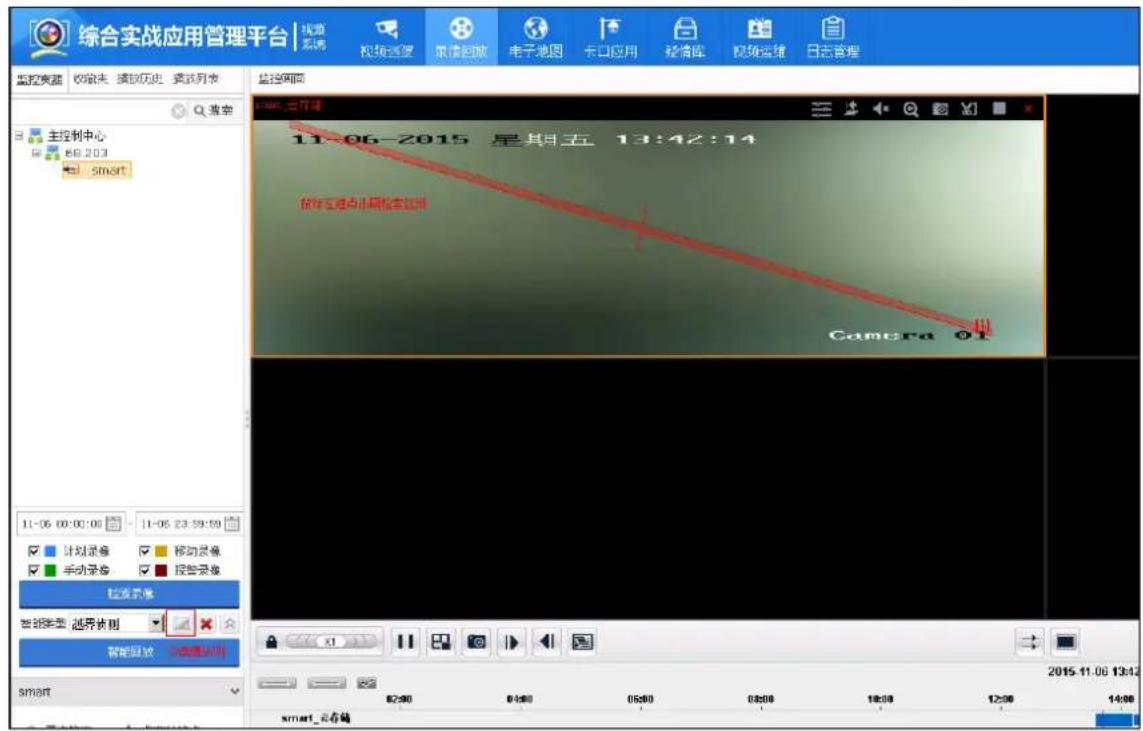Open the 日志管理 log management module
This screenshot has width=1143, height=731.
tap(832, 38)
